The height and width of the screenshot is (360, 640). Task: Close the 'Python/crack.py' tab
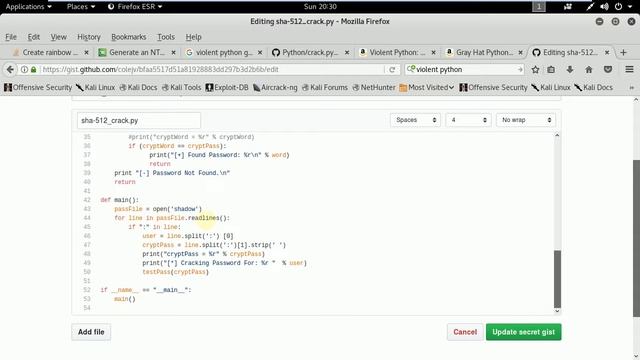click(x=347, y=52)
